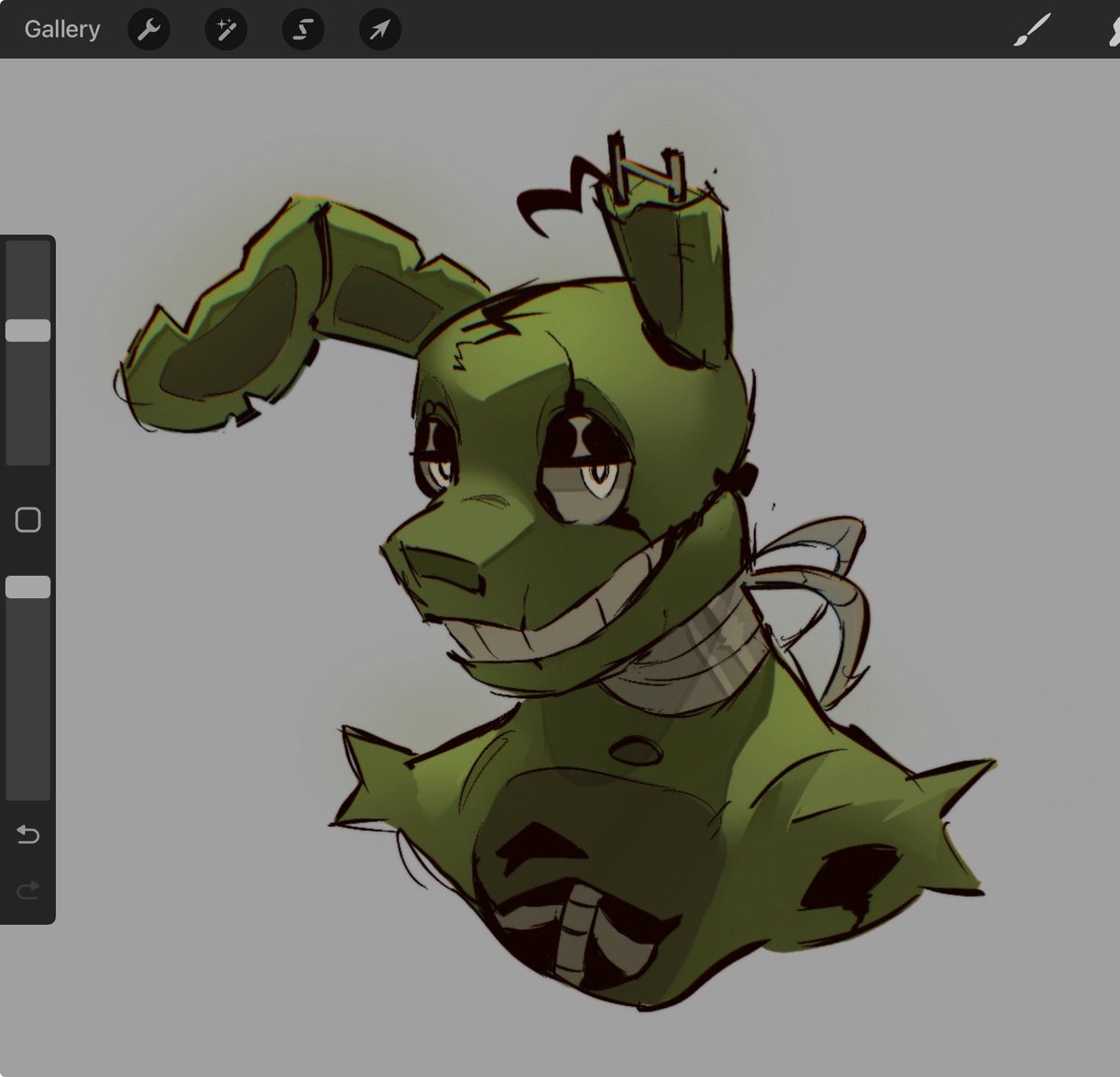Open the Actions wrench menu

[x=148, y=31]
